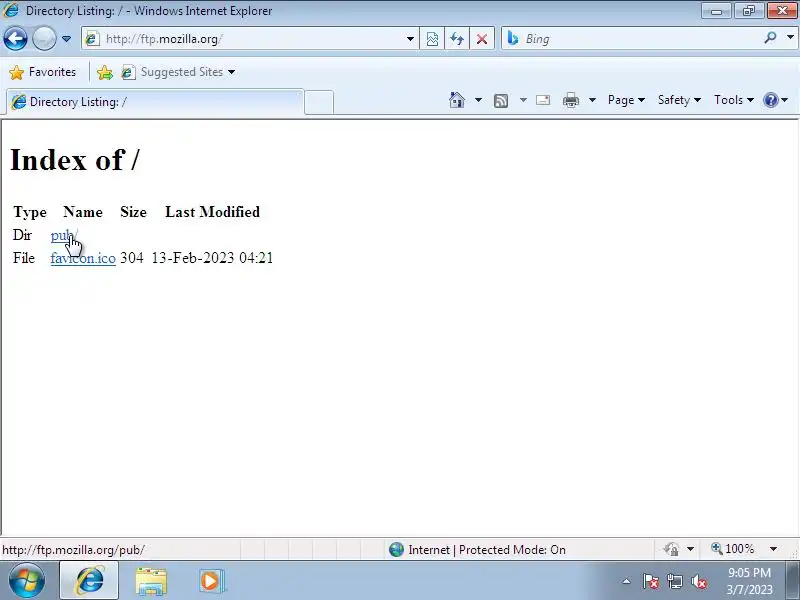800x600 pixels.
Task: Click the 'Index of /' heading
Action: point(74,160)
